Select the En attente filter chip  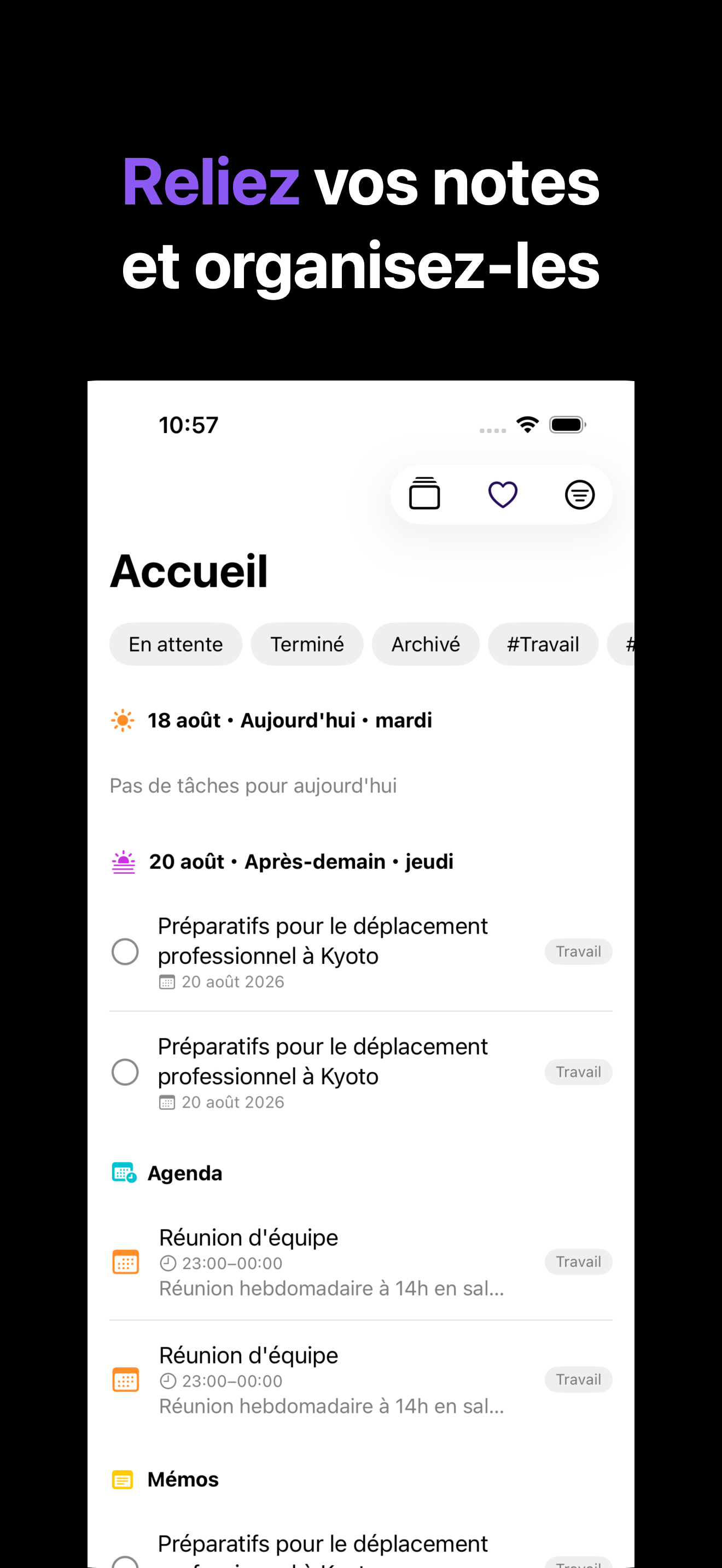coord(176,644)
